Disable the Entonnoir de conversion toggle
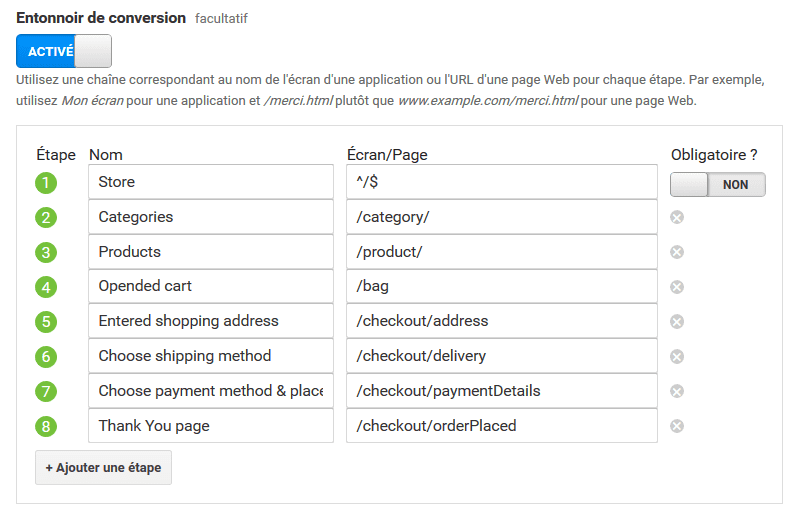Screen dimensions: 798x512 [64, 51]
